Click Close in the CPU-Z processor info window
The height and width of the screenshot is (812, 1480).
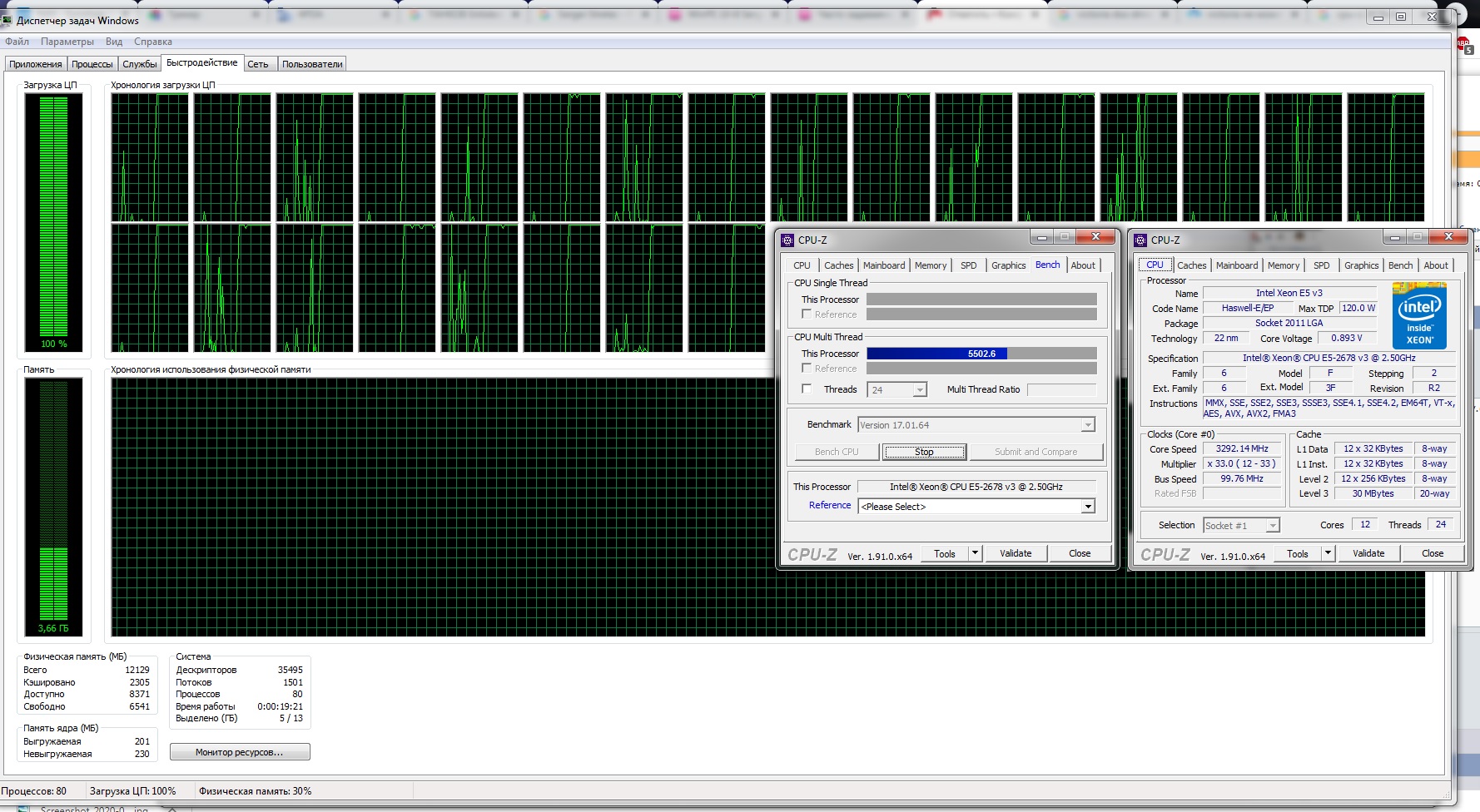1433,553
